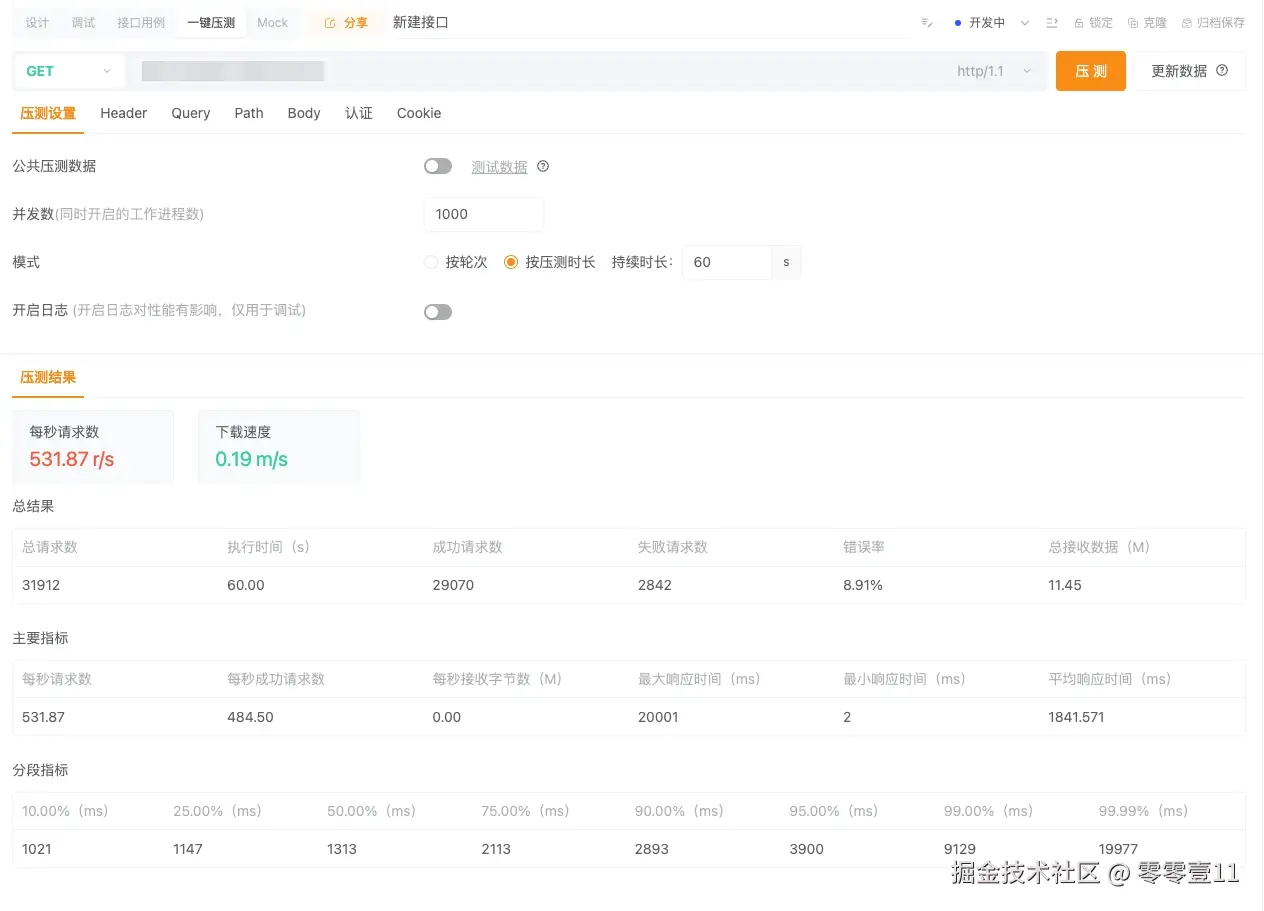
Task: Open the Header tab
Action: 124,113
